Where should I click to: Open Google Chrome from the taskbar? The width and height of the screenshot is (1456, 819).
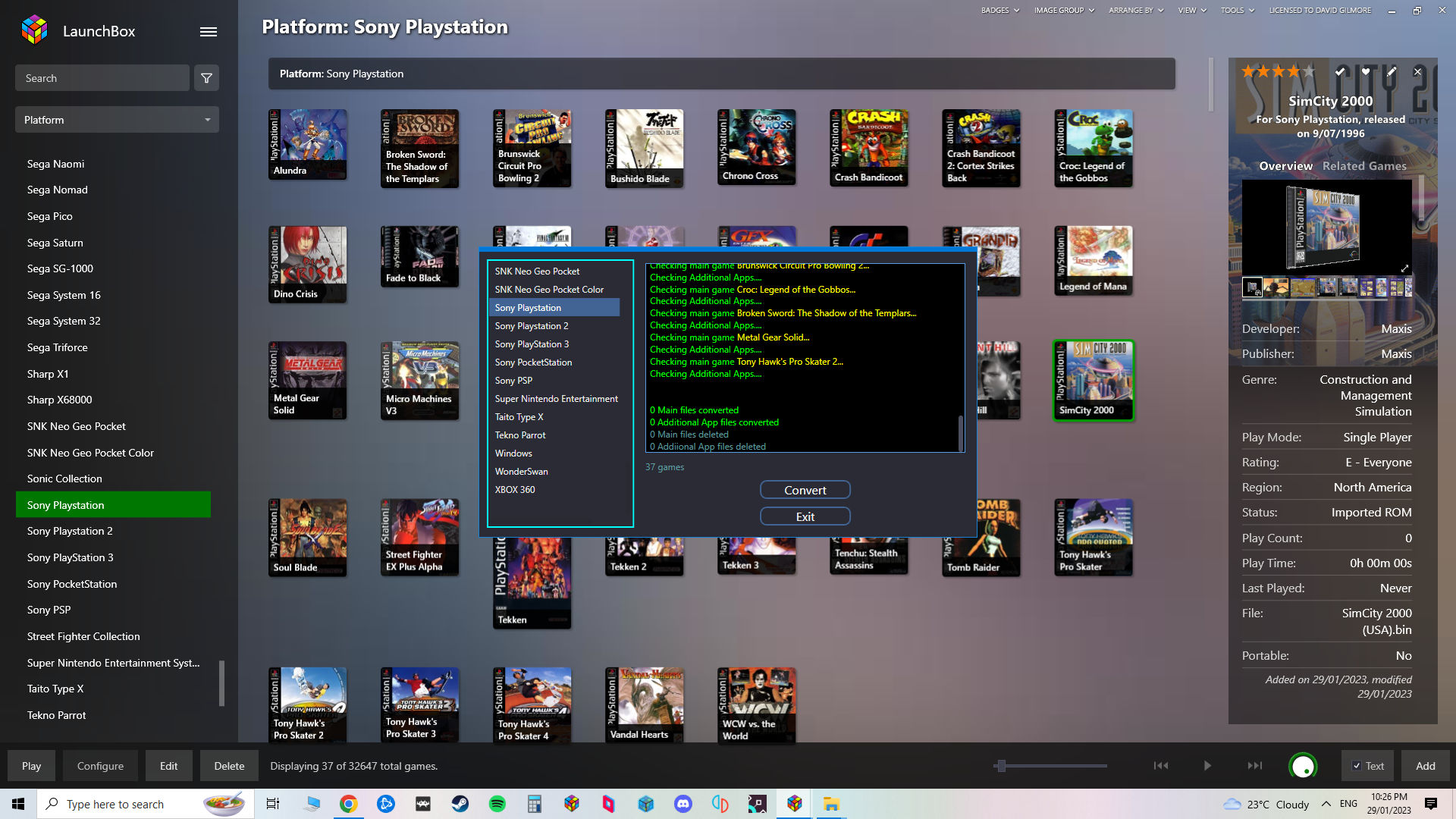(348, 804)
